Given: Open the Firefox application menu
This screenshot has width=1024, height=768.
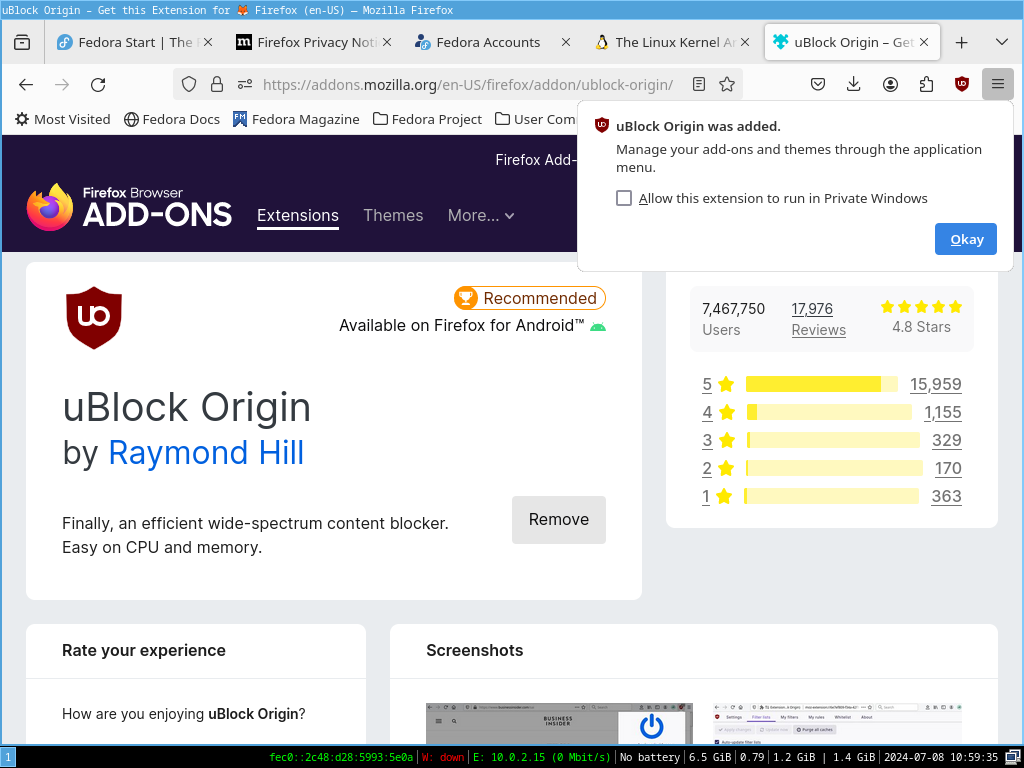Looking at the screenshot, I should [x=997, y=84].
